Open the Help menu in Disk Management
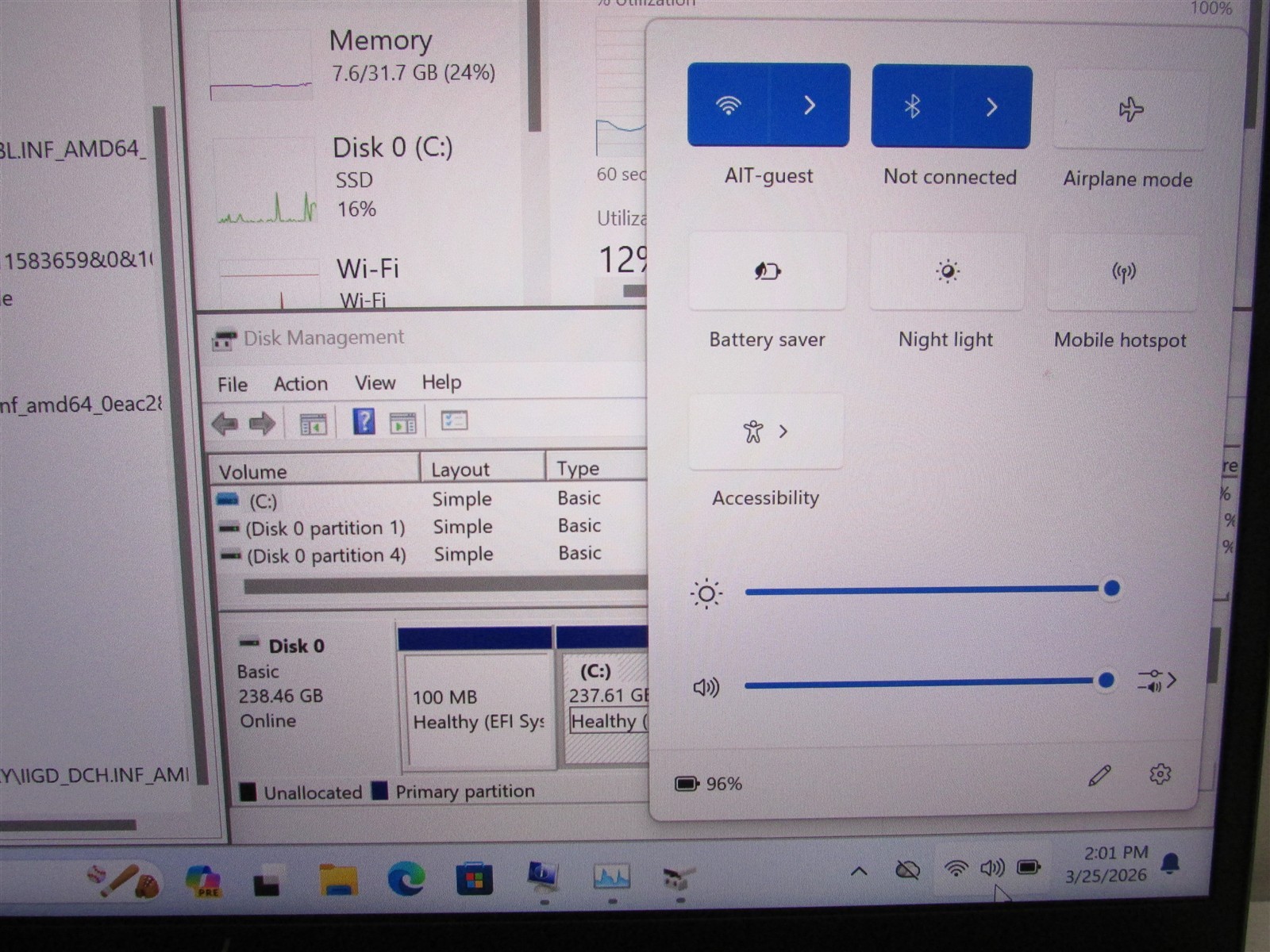This screenshot has height=952, width=1270. tap(441, 382)
